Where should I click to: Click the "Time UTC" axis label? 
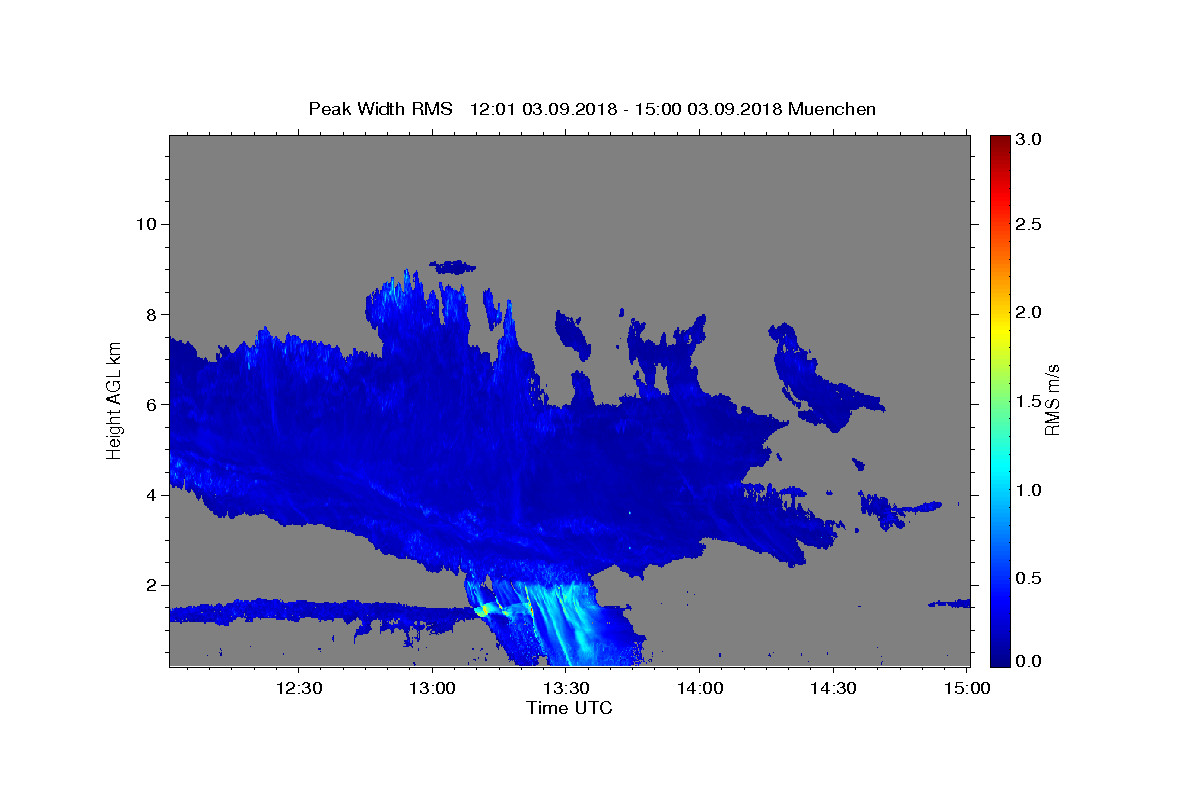[x=569, y=708]
